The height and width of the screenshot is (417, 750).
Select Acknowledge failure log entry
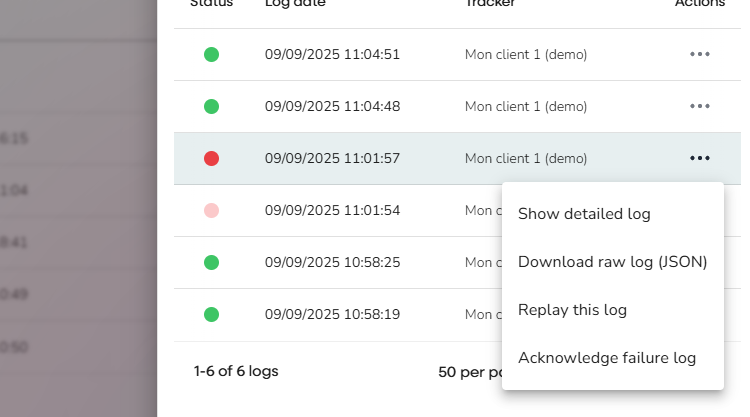[x=606, y=358]
